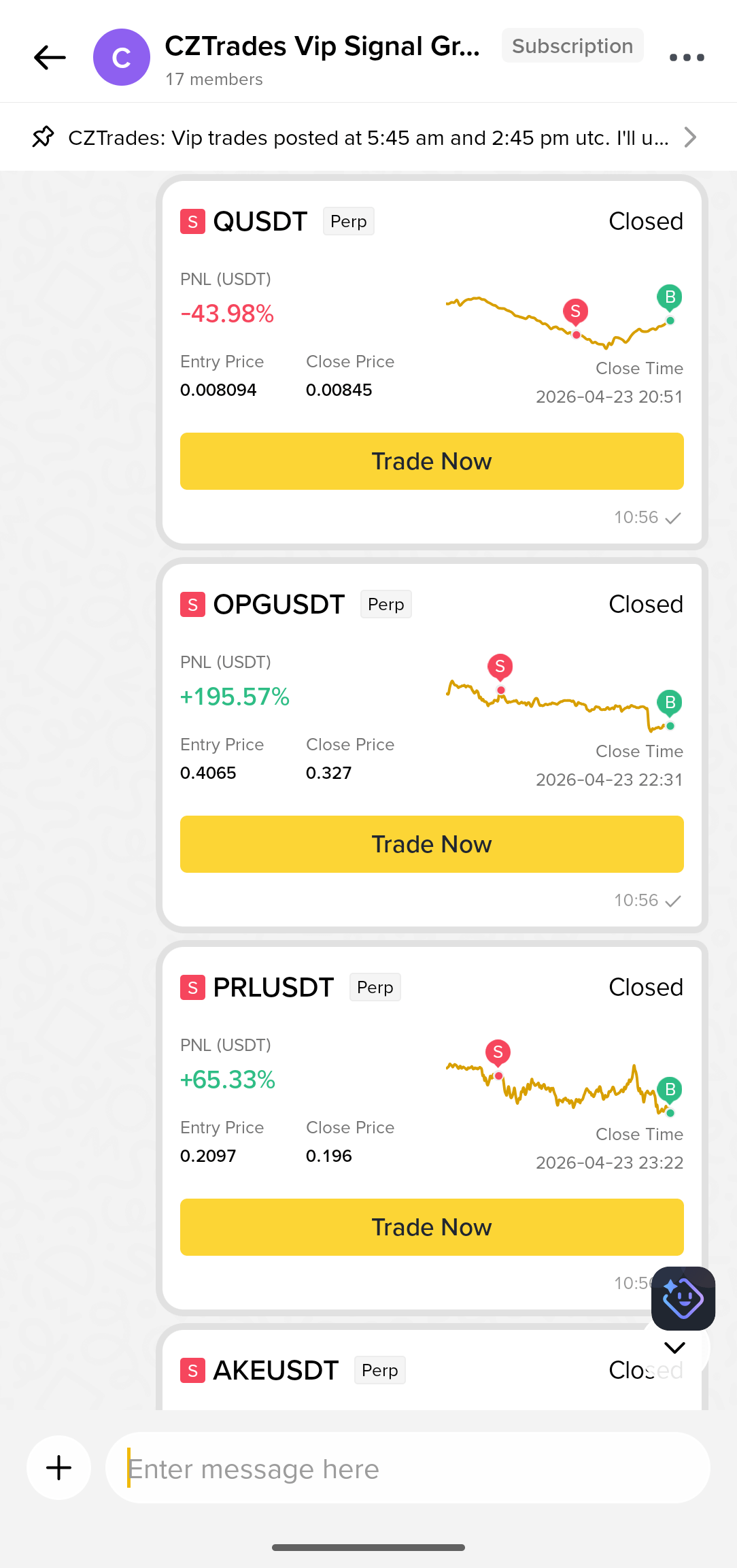Open the purple C group avatar
The width and height of the screenshot is (737, 1568).
122,57
